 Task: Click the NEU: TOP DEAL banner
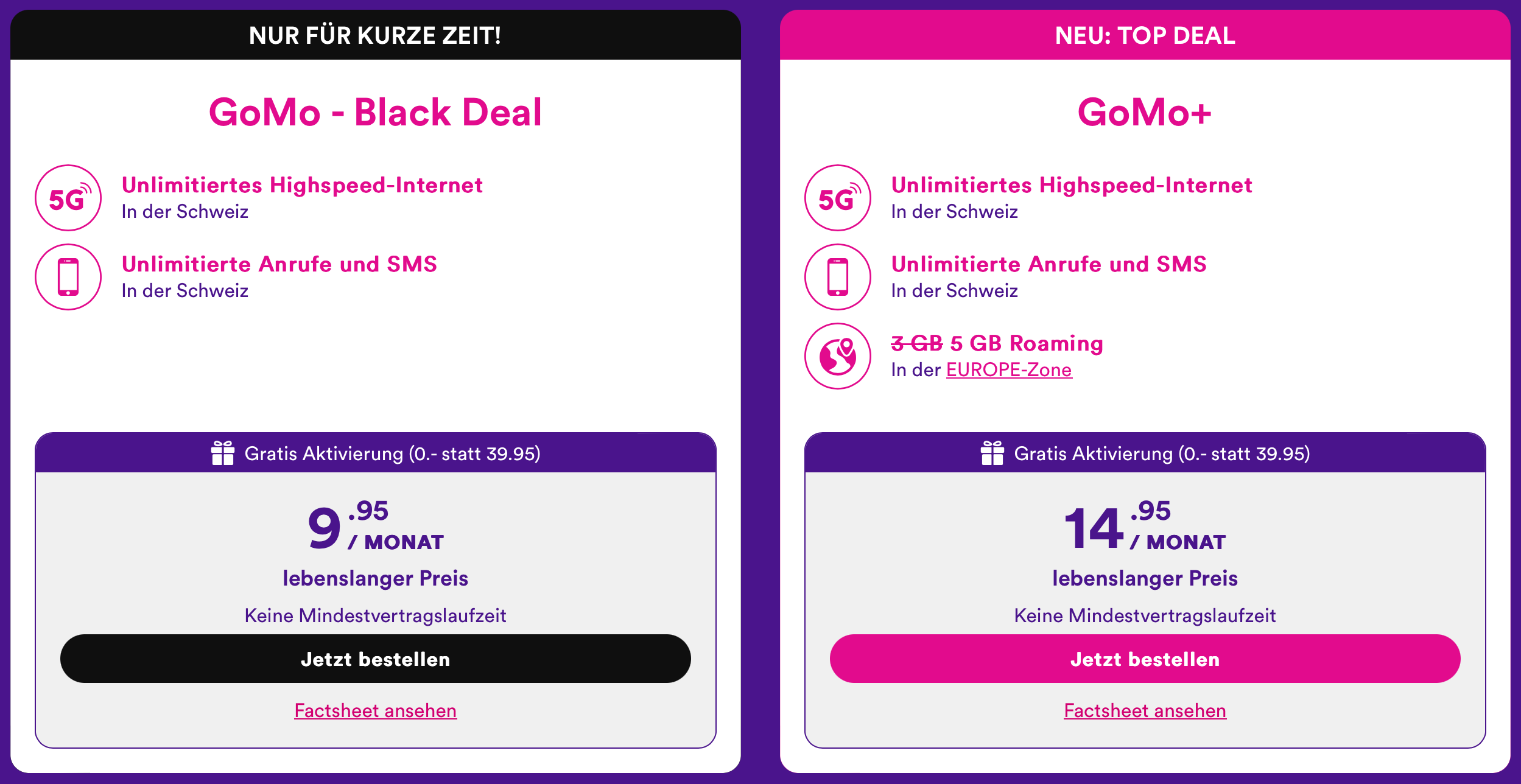[1145, 35]
